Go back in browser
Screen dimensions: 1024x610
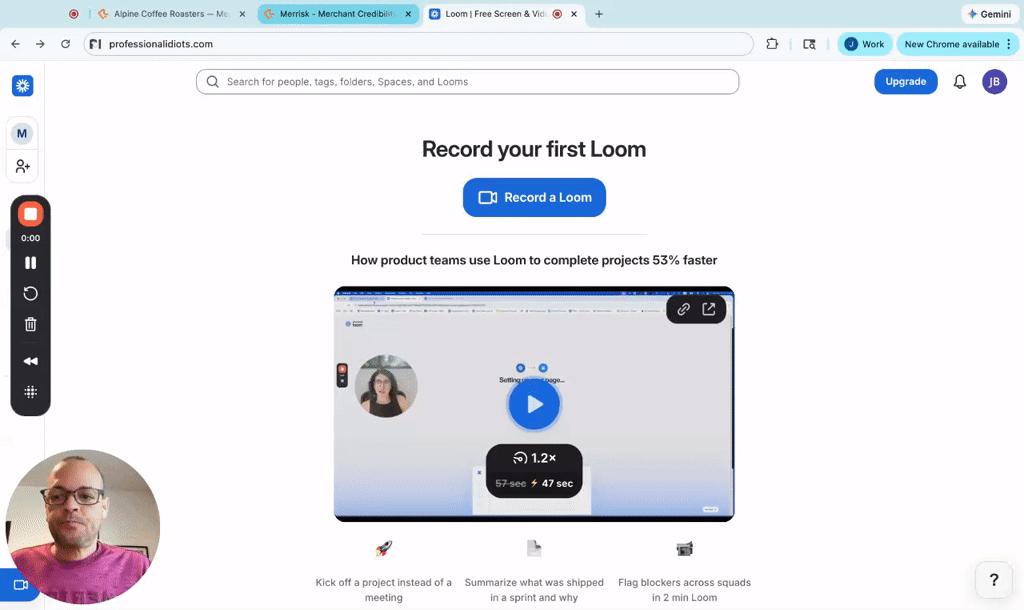[16, 44]
